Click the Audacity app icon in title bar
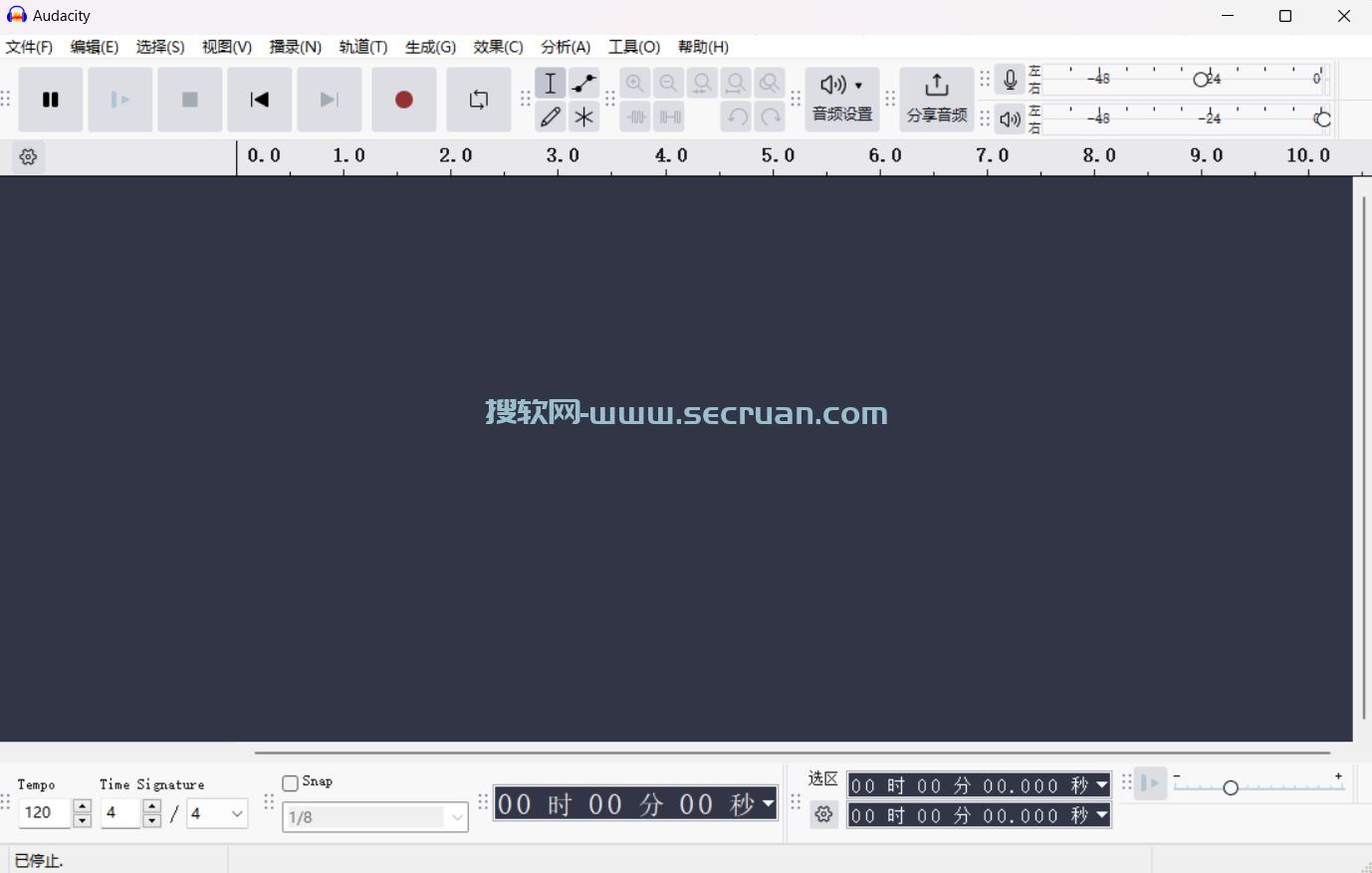Image resolution: width=1372 pixels, height=873 pixels. [x=17, y=15]
